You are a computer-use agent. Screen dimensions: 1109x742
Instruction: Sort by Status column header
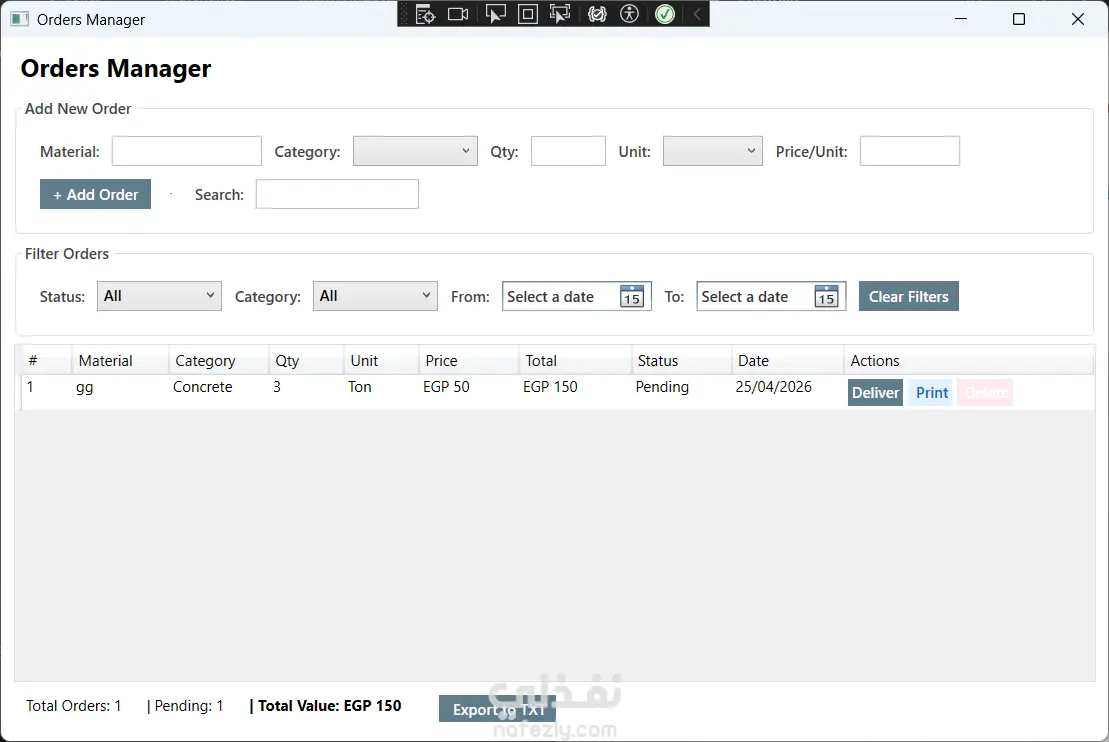pos(681,360)
